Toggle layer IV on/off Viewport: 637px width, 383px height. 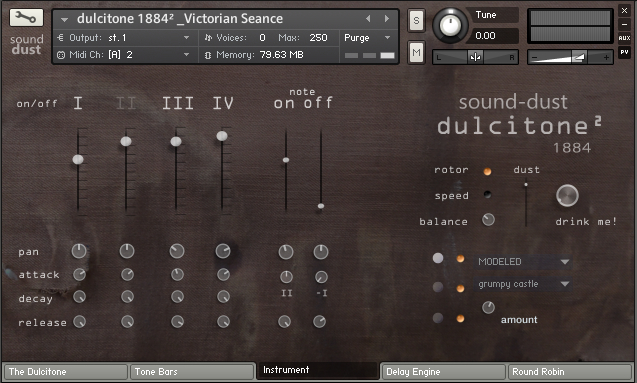click(x=223, y=103)
